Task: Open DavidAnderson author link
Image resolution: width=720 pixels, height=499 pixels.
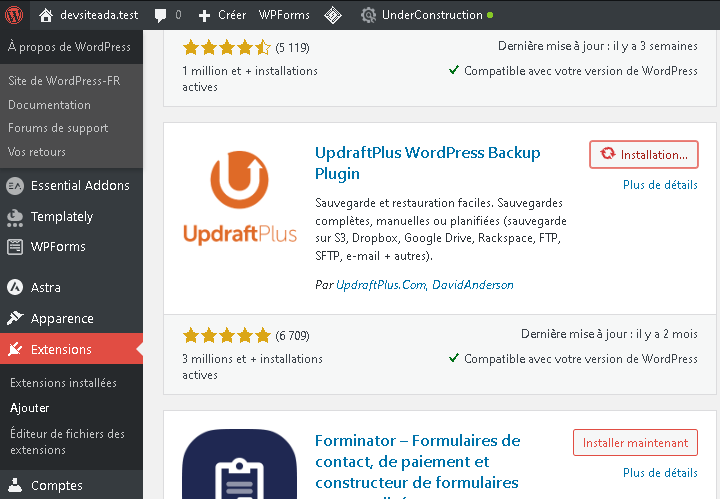Action: click(473, 285)
